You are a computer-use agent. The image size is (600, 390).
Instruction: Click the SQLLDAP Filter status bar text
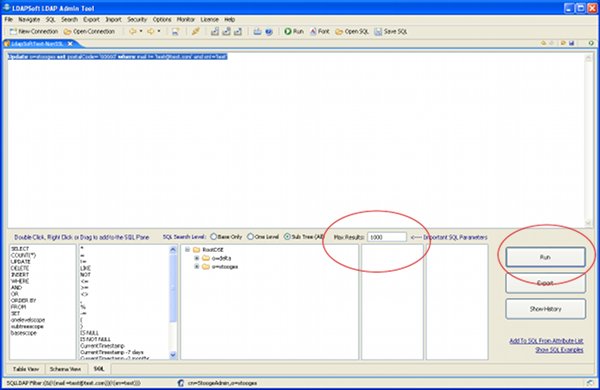73,383
